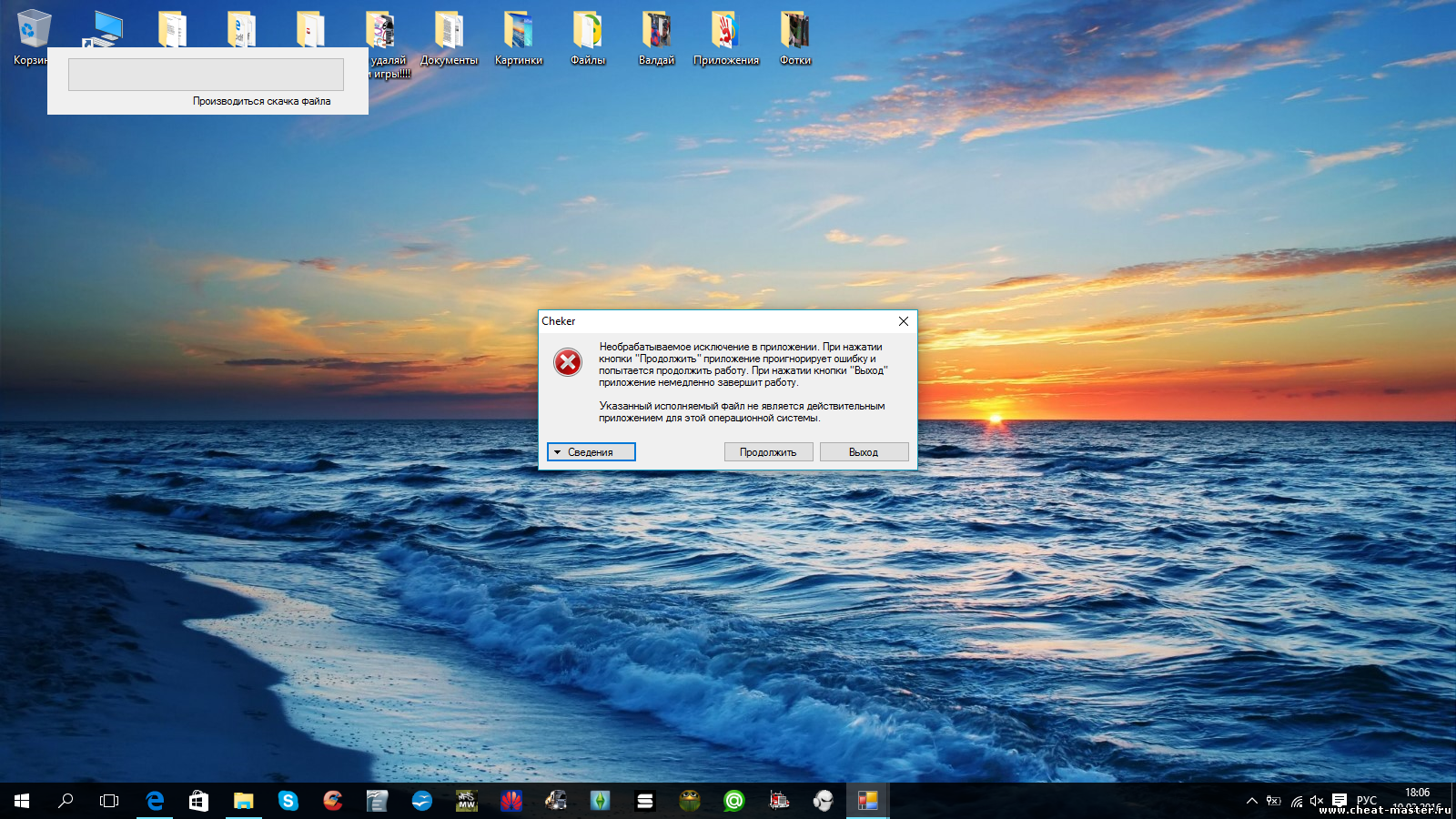Click 'Производиться скачка файла' status text
Image resolution: width=1456 pixels, height=819 pixels.
(x=261, y=101)
